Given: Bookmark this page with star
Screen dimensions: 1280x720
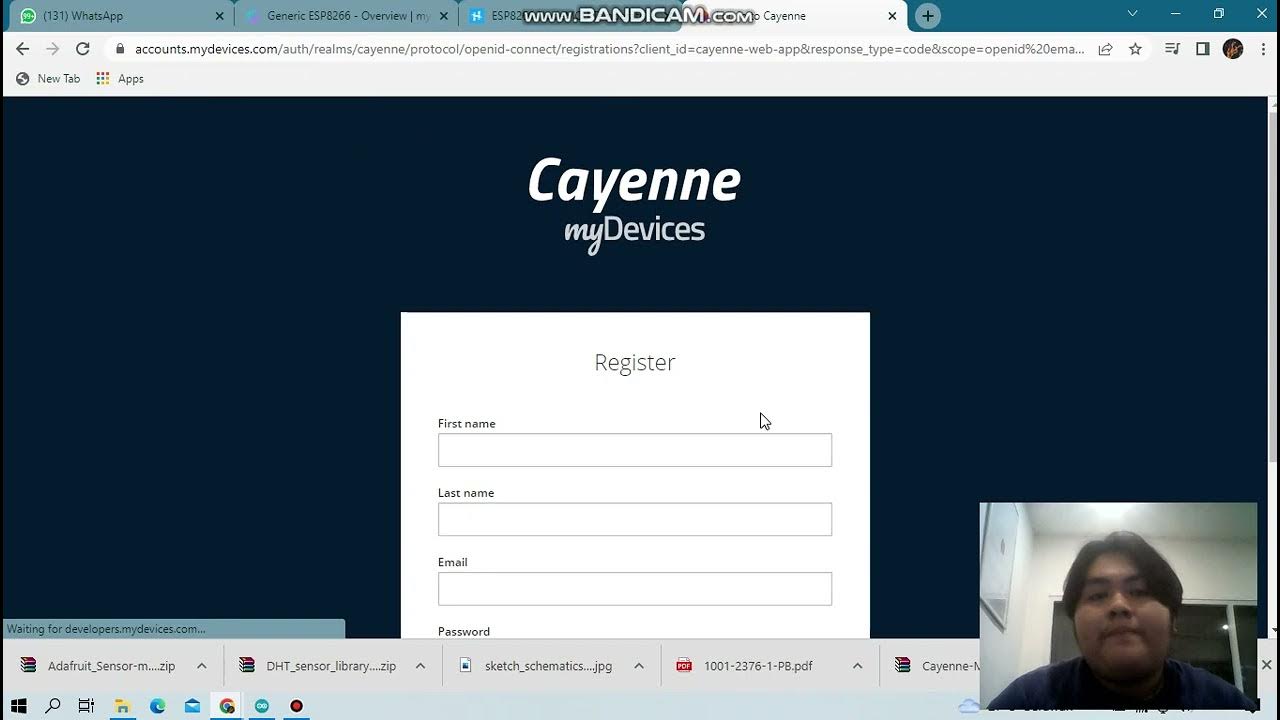Looking at the screenshot, I should 1135,49.
